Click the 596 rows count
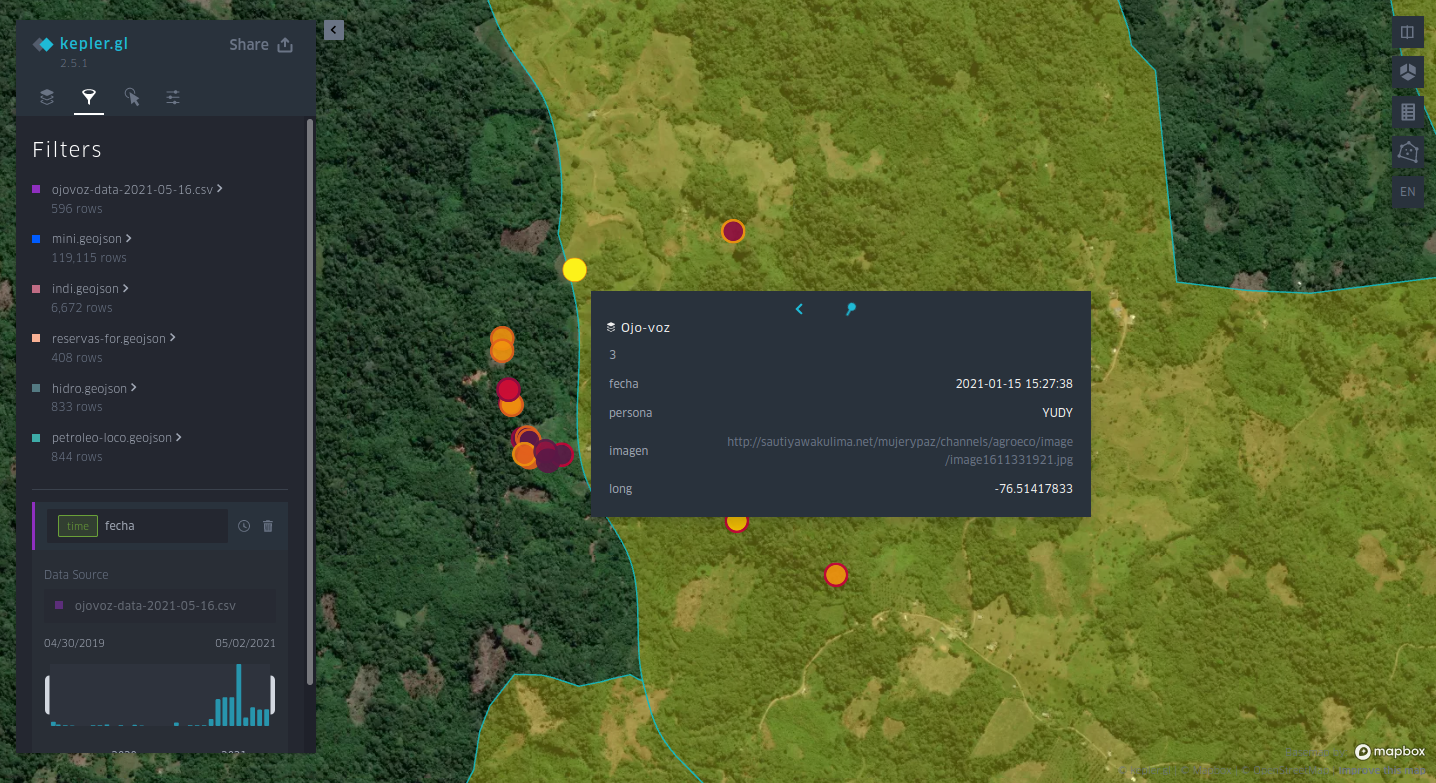The height and width of the screenshot is (783, 1436). tap(77, 209)
